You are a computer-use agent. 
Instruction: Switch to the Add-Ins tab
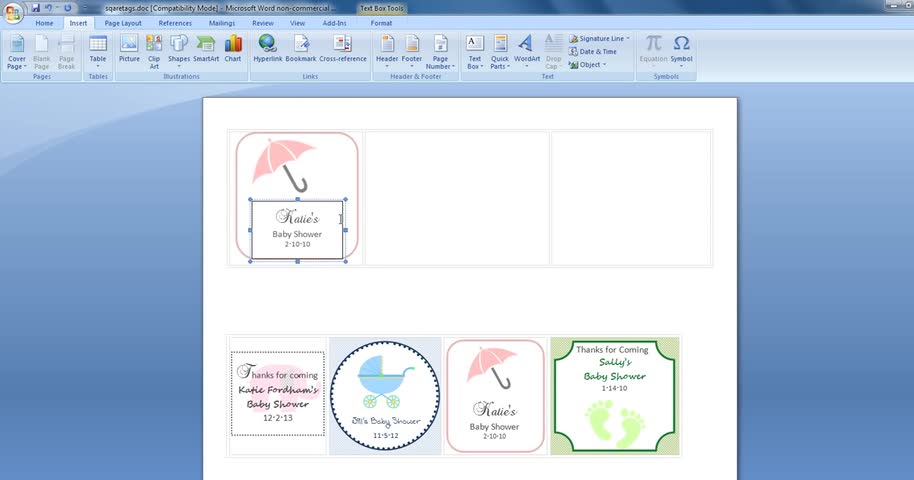[x=335, y=23]
